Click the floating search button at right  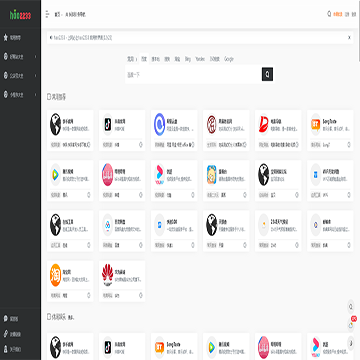[351, 306]
